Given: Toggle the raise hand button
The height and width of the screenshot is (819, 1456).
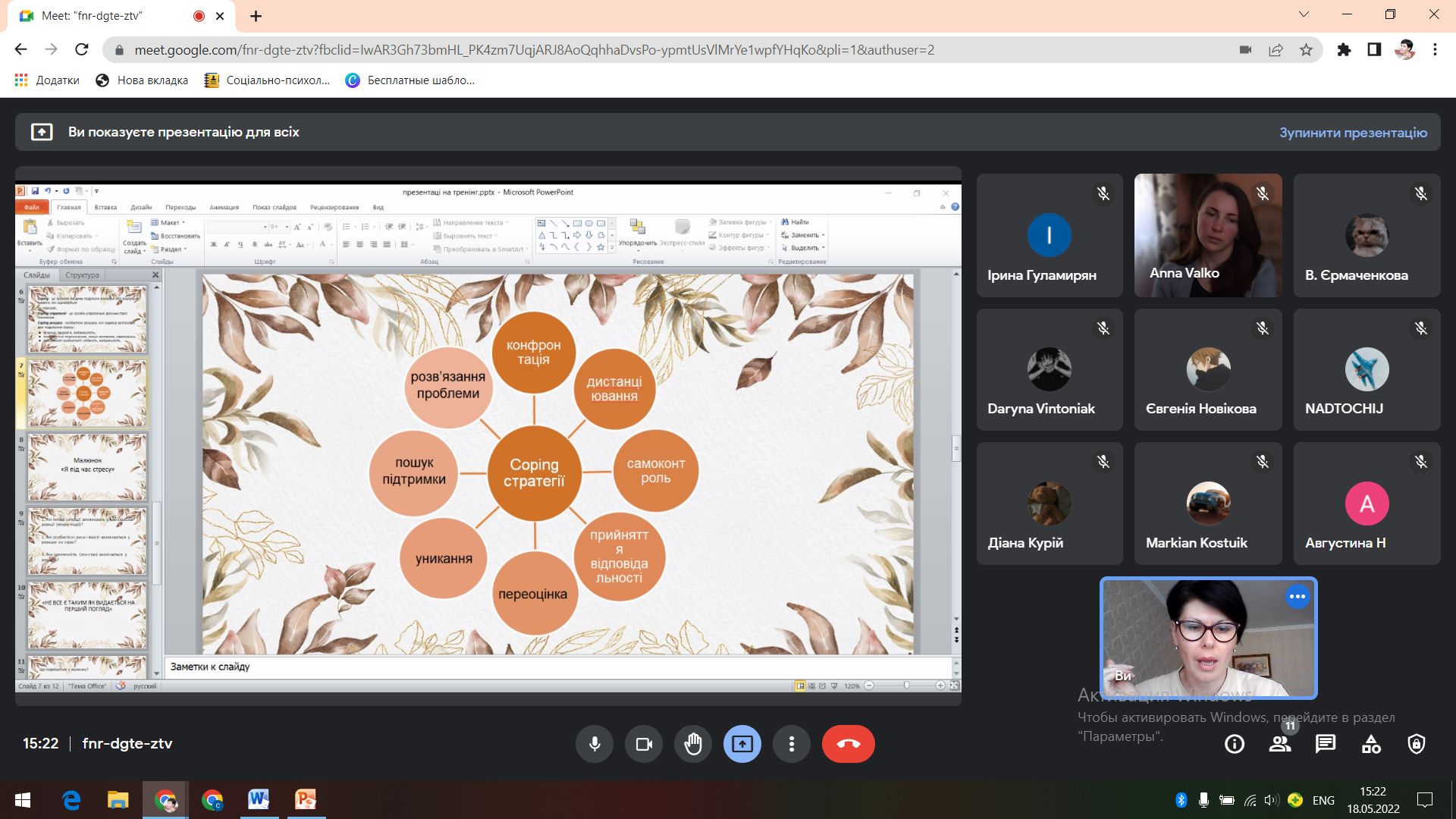Looking at the screenshot, I should tap(693, 744).
